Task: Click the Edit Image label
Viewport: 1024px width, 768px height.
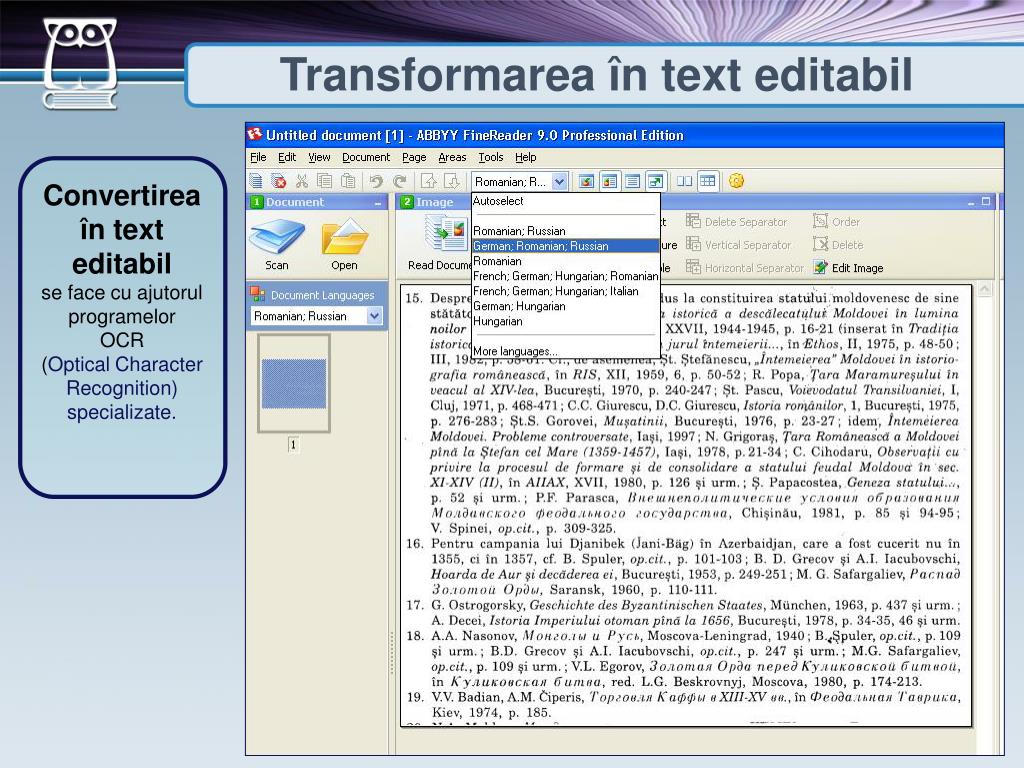Action: tap(857, 268)
